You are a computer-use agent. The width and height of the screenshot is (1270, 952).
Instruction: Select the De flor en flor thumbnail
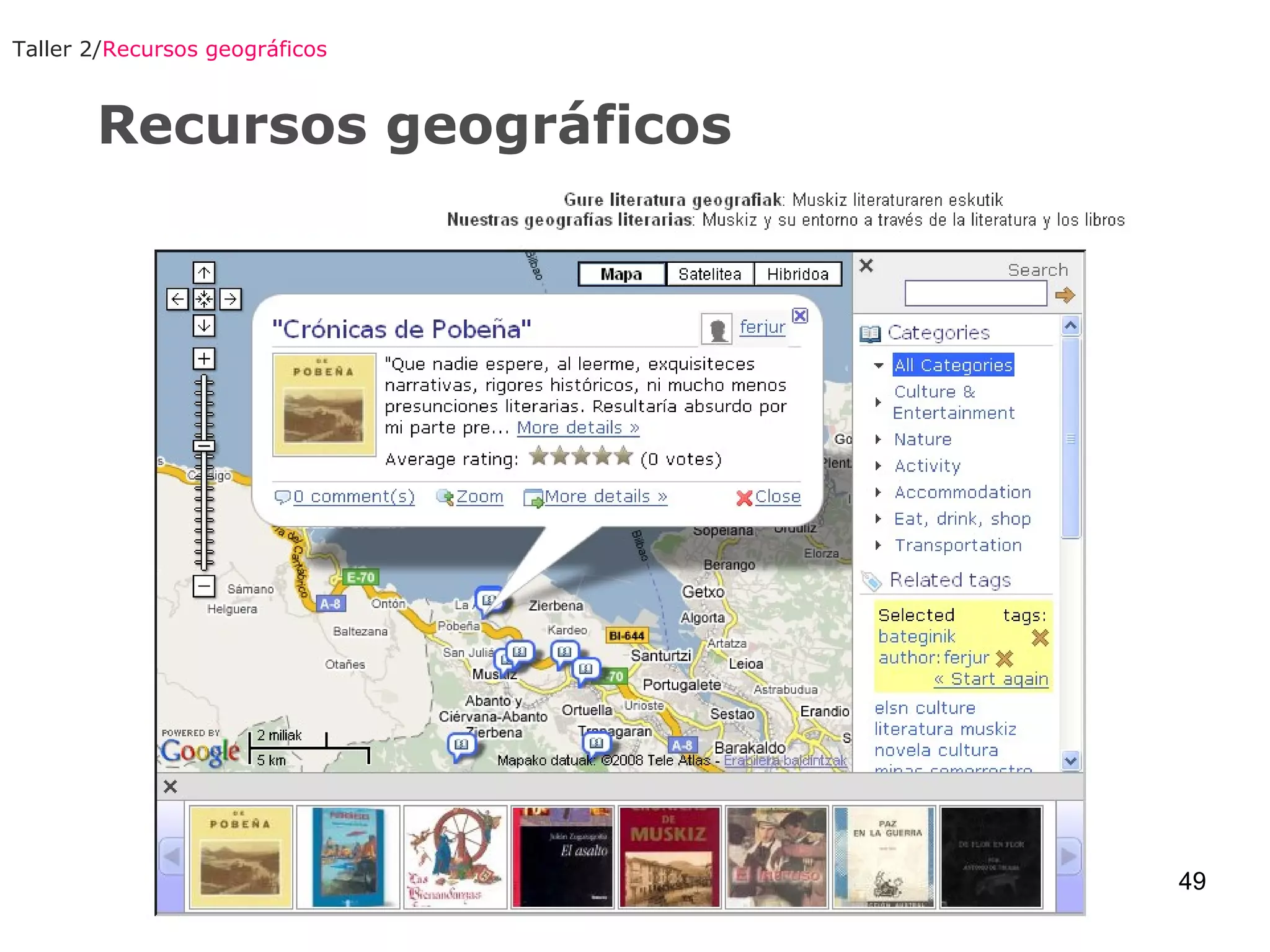pyautogui.click(x=991, y=857)
